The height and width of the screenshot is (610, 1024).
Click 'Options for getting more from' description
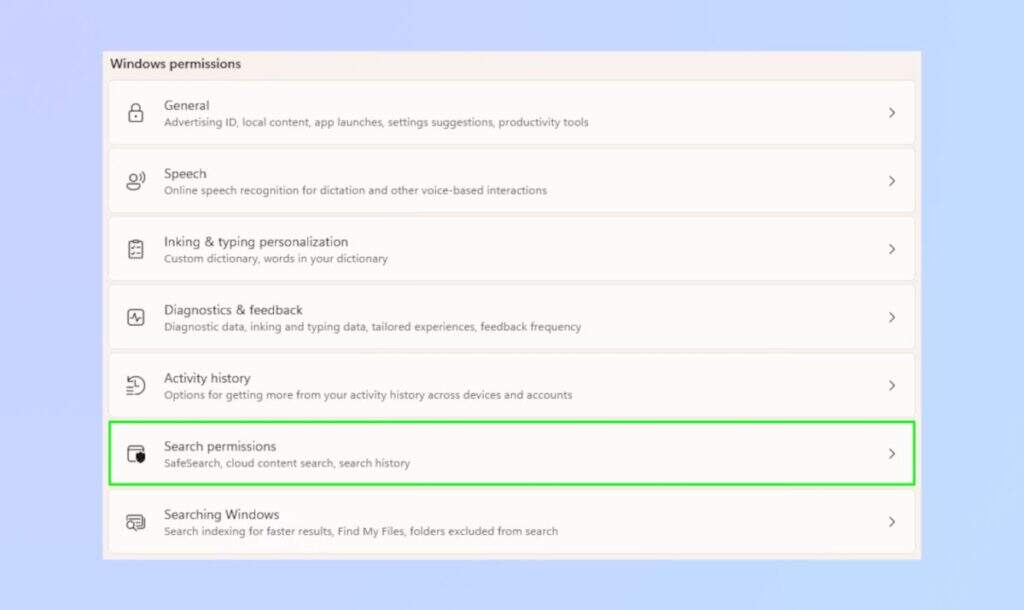[x=368, y=395]
